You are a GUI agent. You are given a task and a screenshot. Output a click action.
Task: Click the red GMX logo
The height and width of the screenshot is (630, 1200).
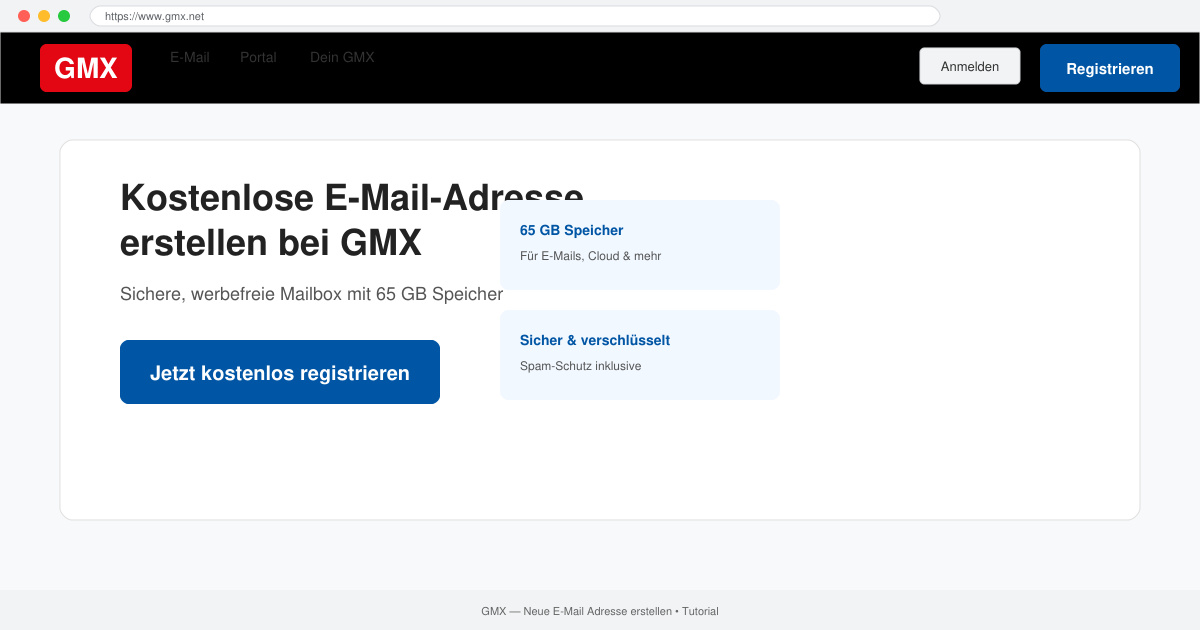coord(86,68)
